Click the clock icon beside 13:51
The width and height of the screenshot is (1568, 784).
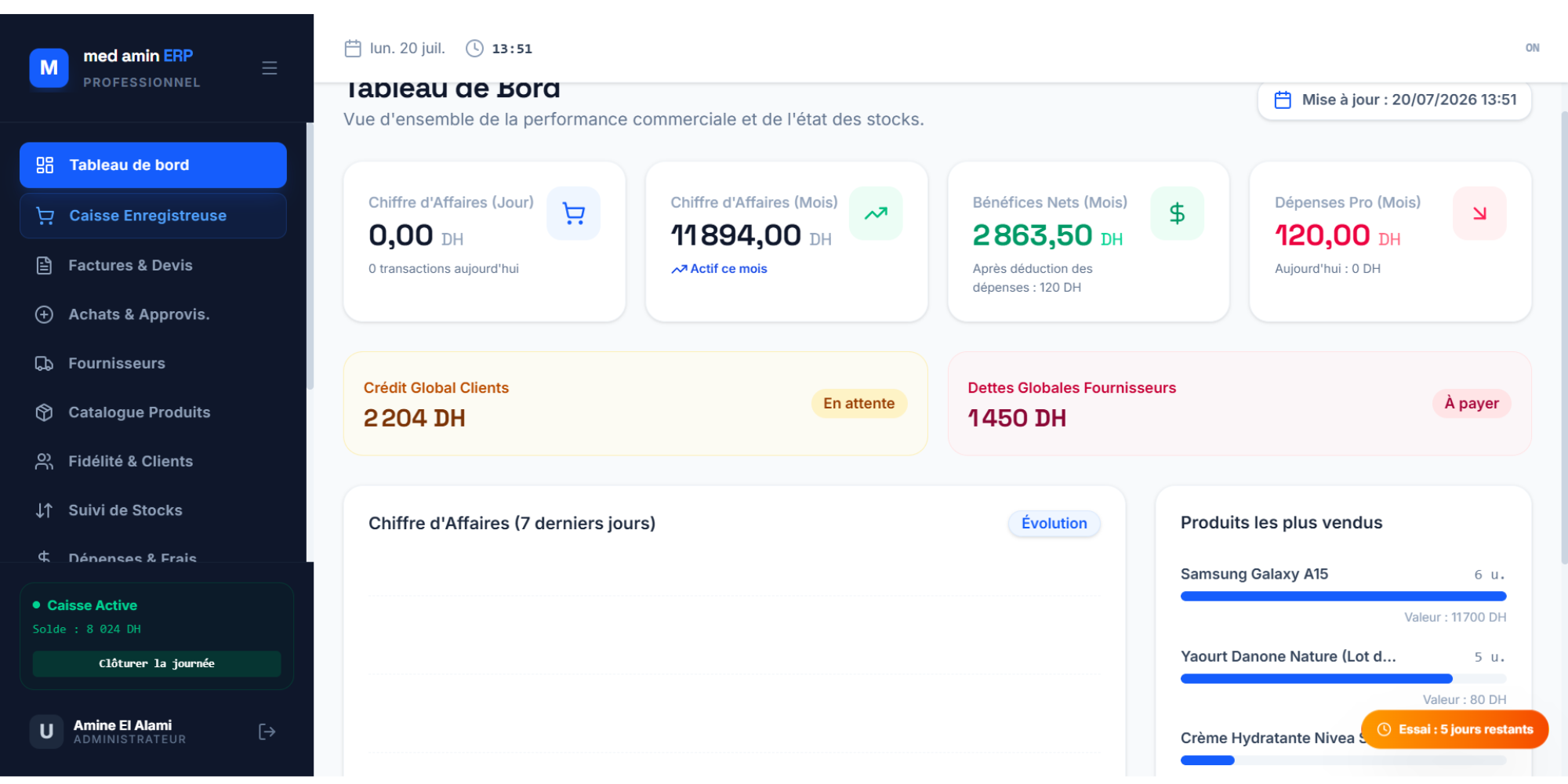(474, 49)
